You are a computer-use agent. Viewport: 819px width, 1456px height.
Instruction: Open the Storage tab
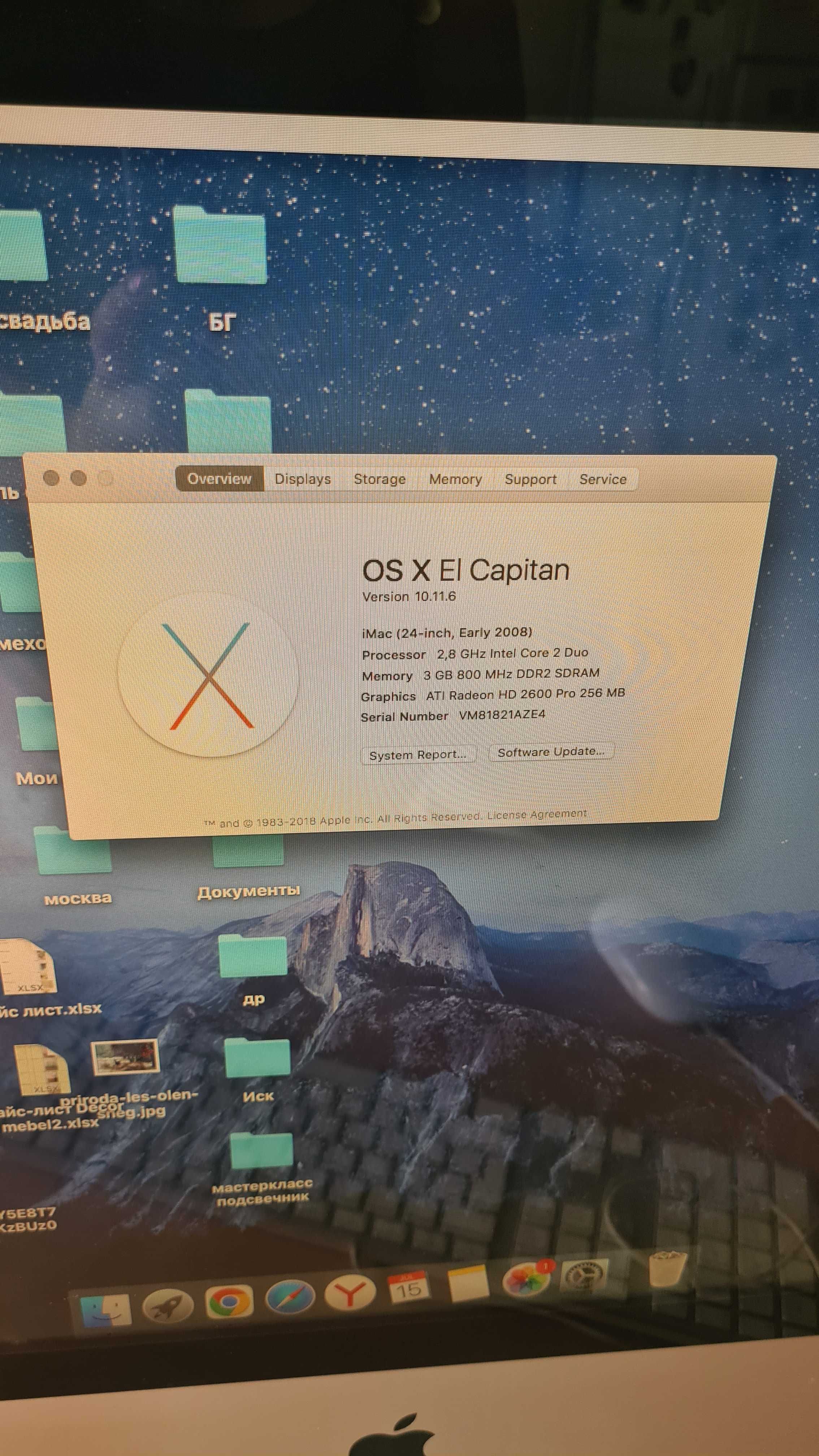pos(380,479)
